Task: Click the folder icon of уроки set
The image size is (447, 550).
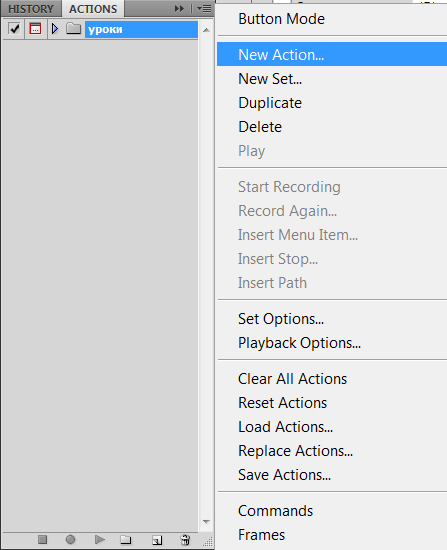Action: pyautogui.click(x=74, y=29)
